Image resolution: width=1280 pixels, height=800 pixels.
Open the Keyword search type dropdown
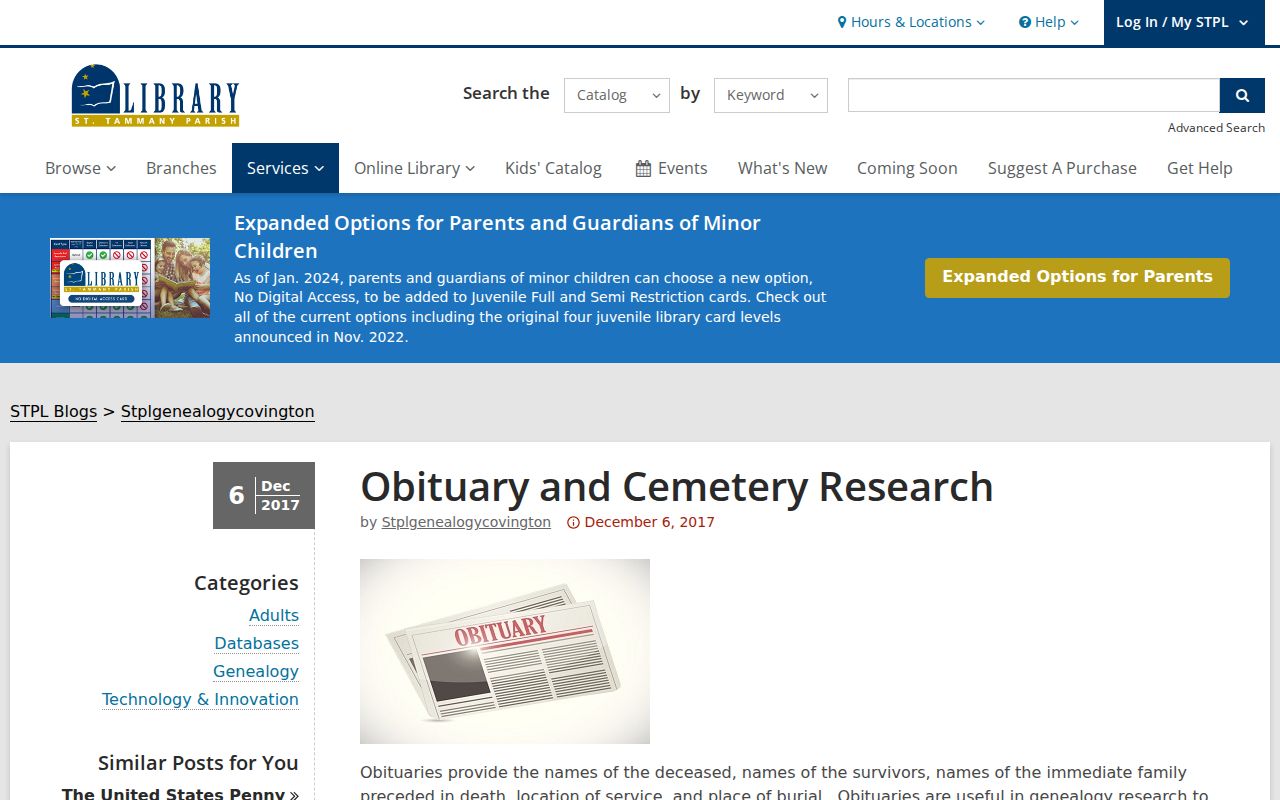pyautogui.click(x=771, y=95)
